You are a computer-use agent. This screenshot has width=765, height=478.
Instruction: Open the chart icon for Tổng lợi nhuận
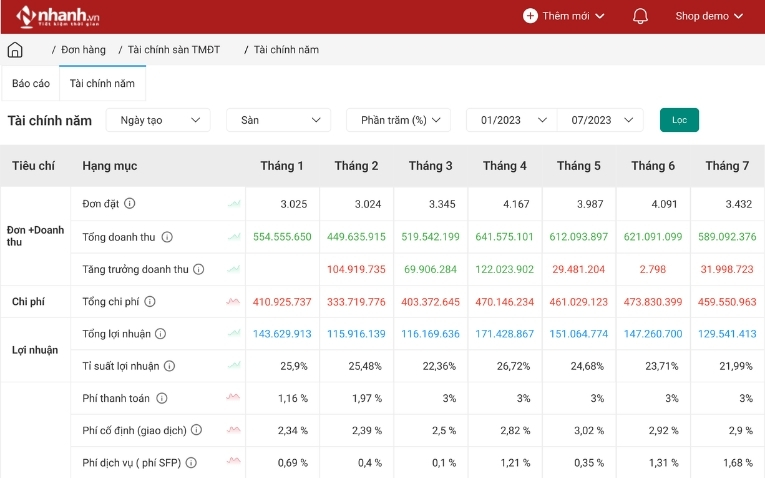tap(234, 334)
